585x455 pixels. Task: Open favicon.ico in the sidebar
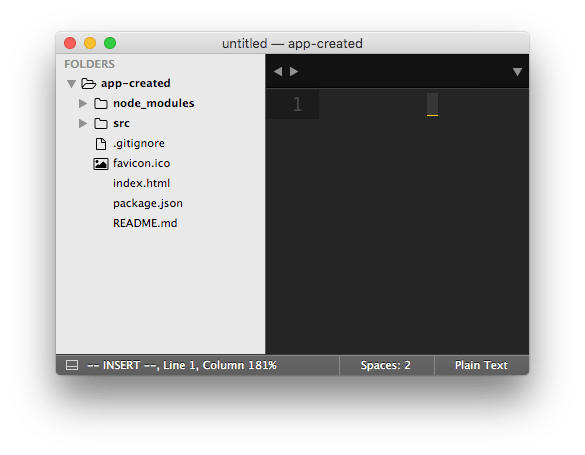141,163
